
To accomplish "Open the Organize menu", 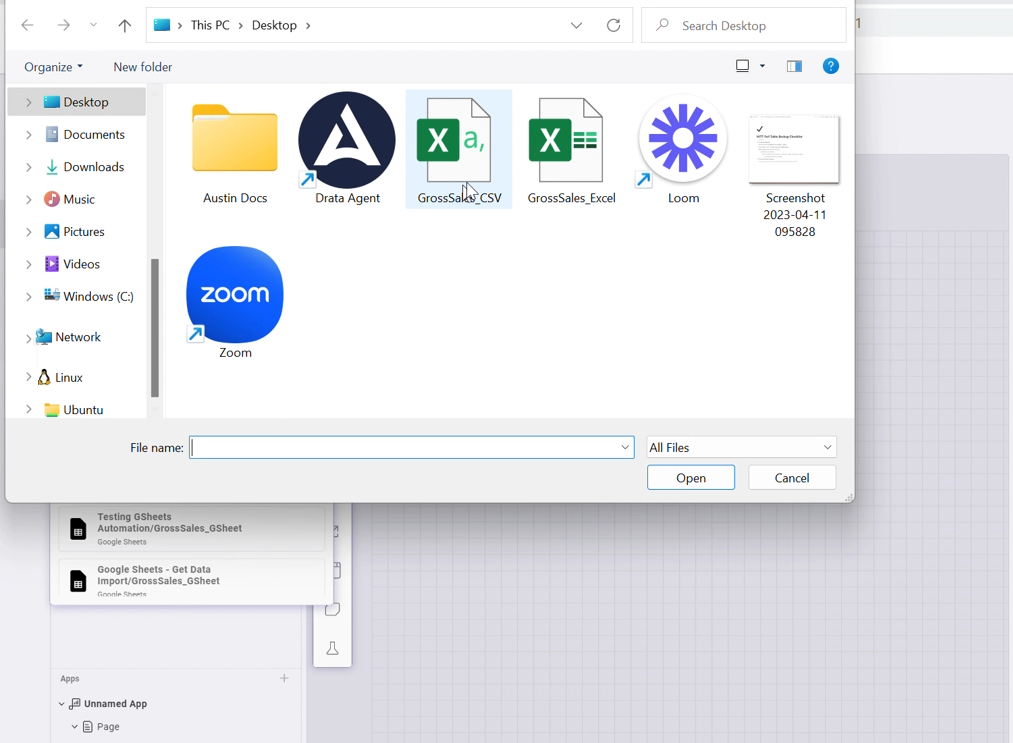I will [x=54, y=67].
